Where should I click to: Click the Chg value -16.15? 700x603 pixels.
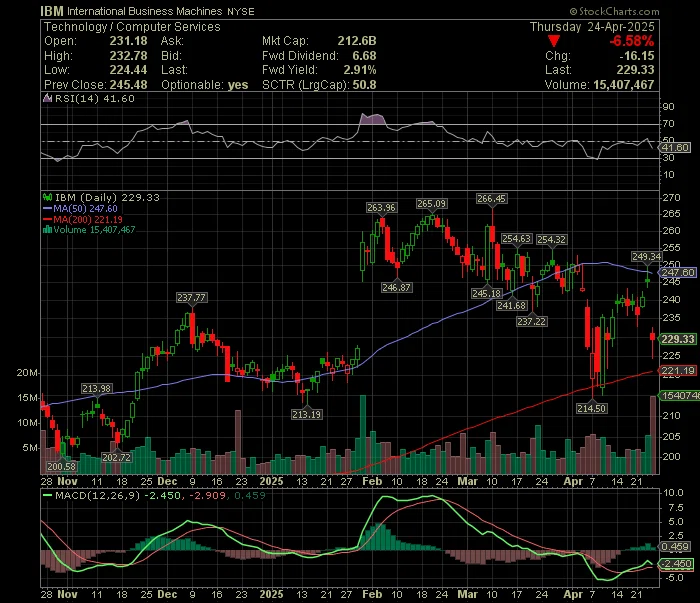[637, 56]
